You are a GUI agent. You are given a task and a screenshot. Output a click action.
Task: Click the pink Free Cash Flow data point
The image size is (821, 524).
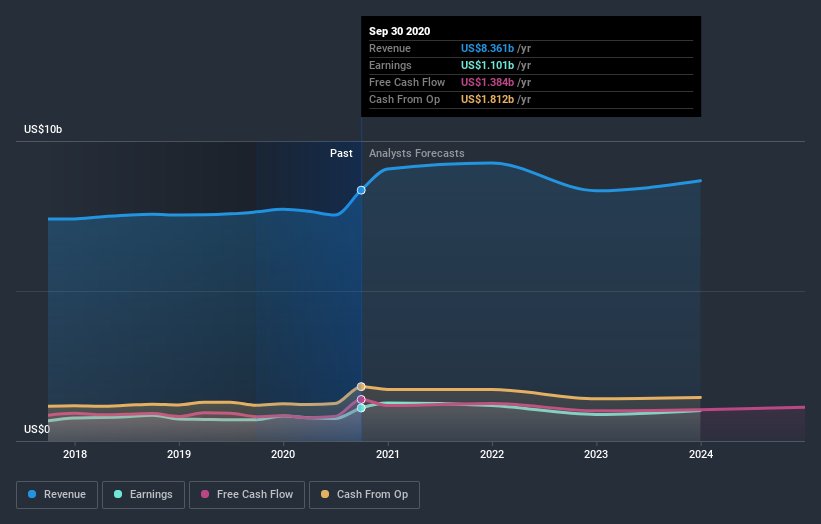(x=361, y=399)
